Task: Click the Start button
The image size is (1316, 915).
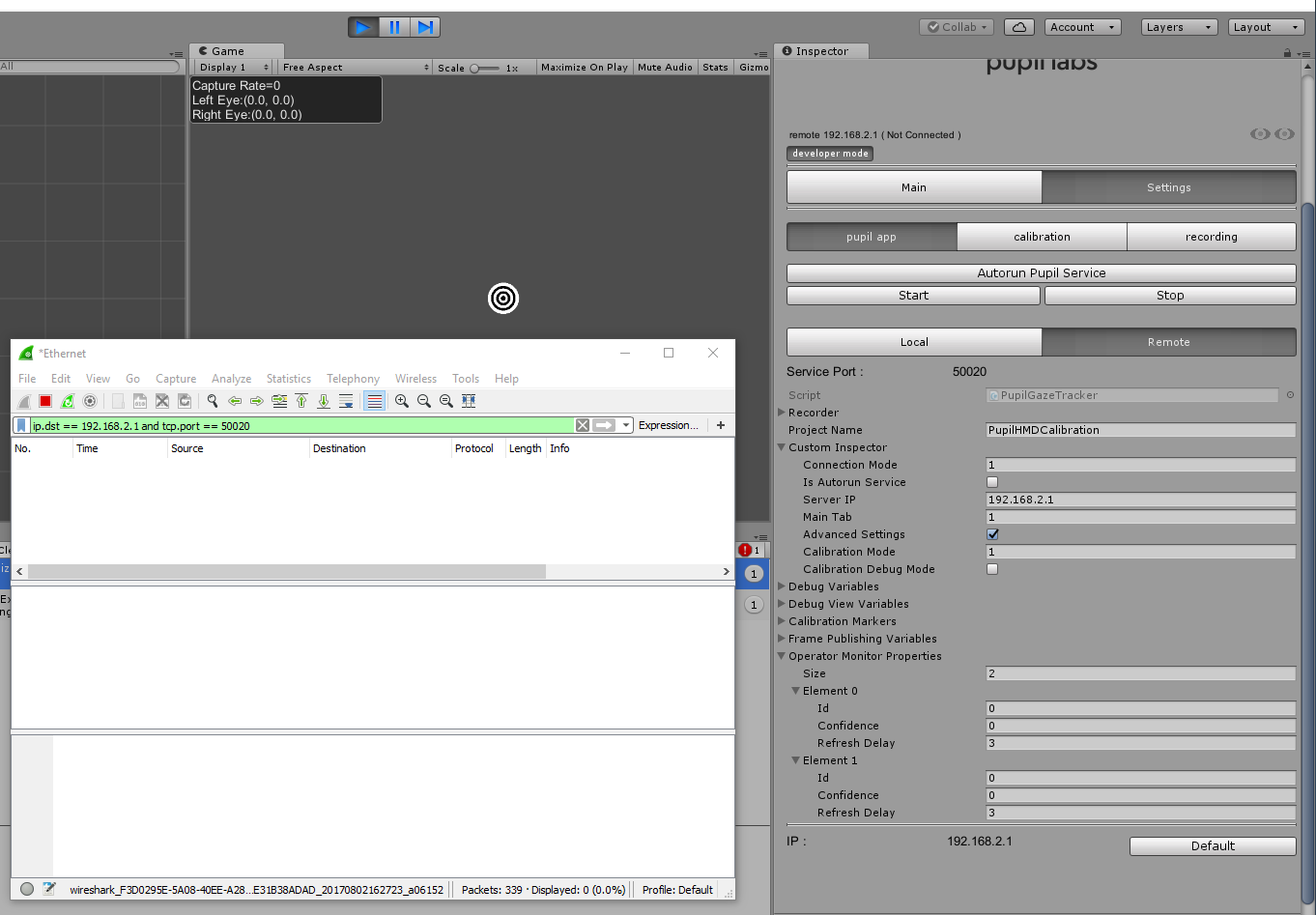Action: tap(913, 296)
